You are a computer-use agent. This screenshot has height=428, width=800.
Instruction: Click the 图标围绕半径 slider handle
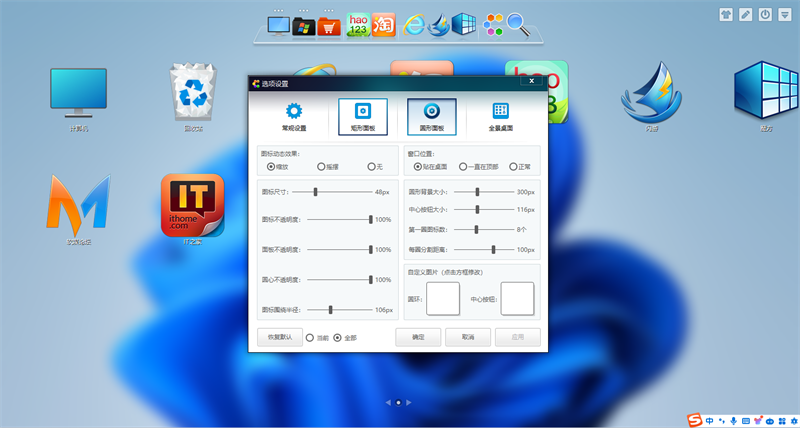pyautogui.click(x=331, y=310)
